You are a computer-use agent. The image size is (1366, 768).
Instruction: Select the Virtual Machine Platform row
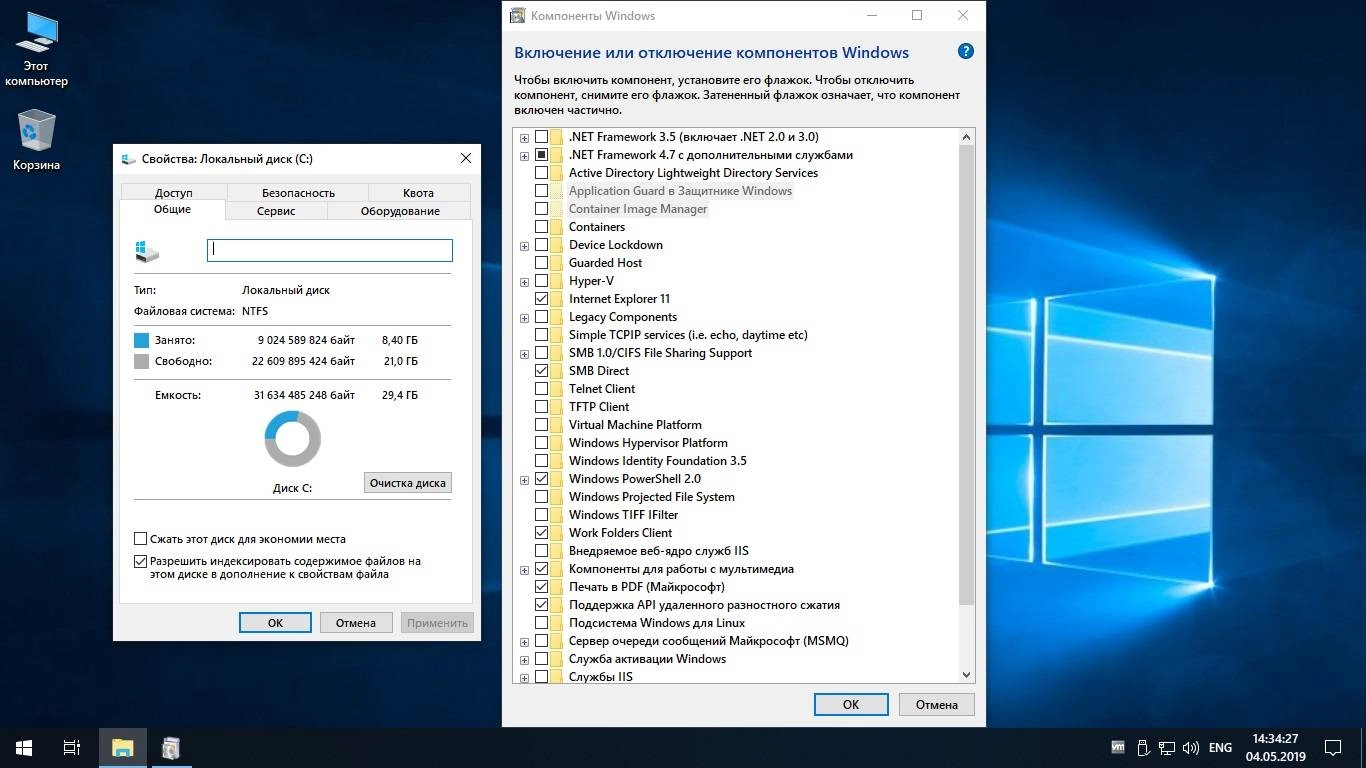coord(635,425)
